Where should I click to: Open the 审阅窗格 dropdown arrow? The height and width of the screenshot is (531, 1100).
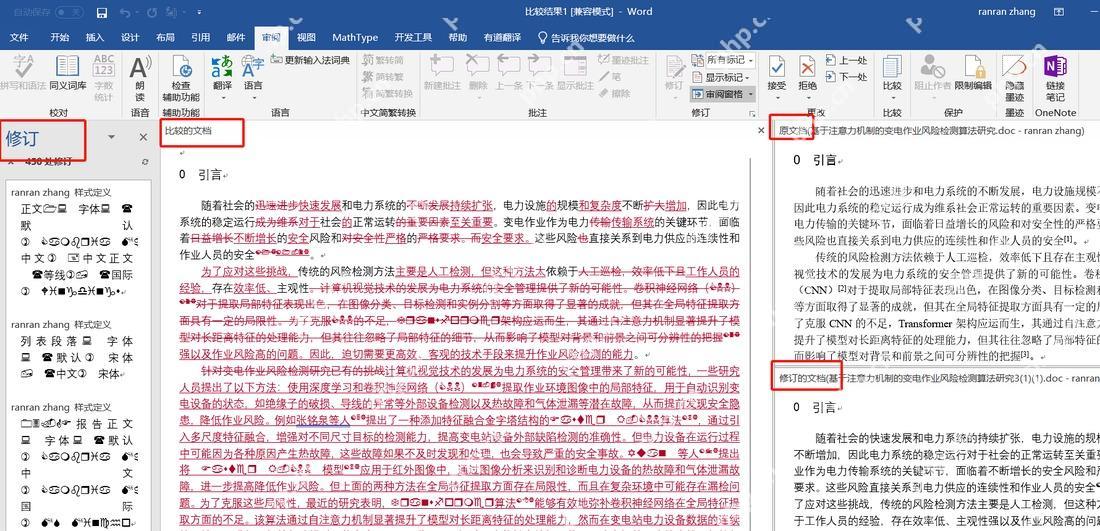(x=751, y=94)
